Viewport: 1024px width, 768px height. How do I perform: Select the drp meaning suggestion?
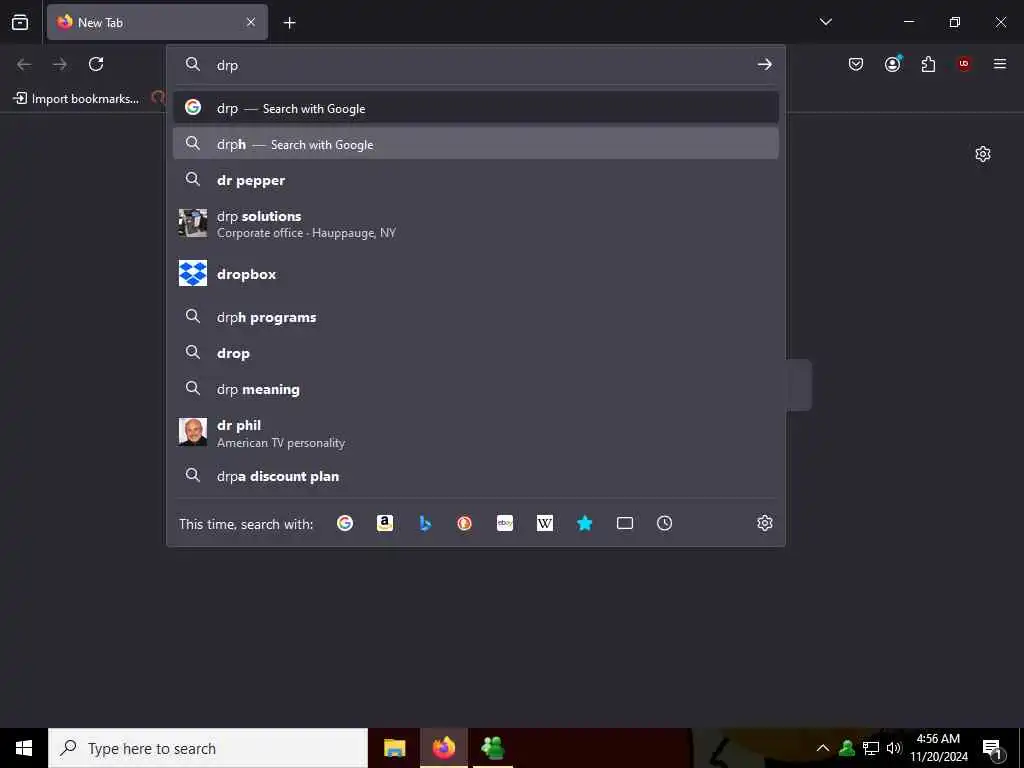pyautogui.click(x=475, y=389)
